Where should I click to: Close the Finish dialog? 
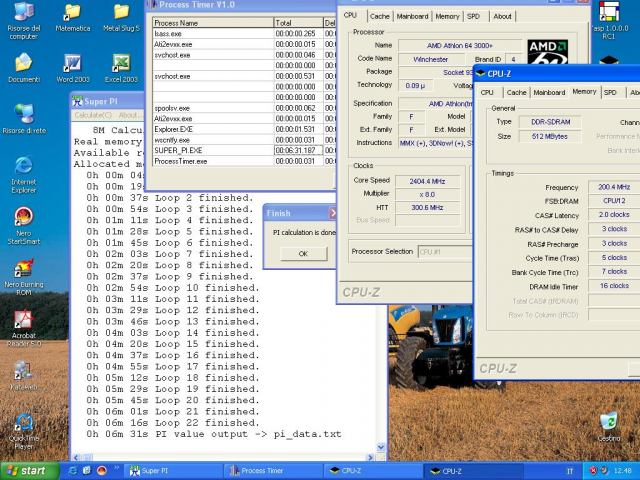pyautogui.click(x=332, y=213)
